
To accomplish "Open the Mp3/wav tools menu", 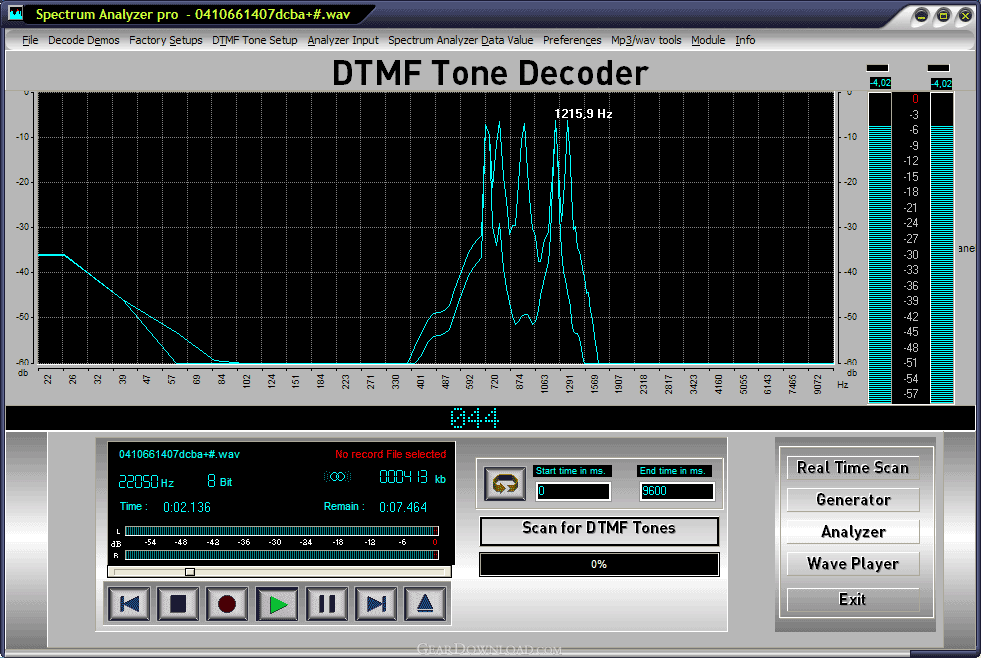I will (646, 40).
